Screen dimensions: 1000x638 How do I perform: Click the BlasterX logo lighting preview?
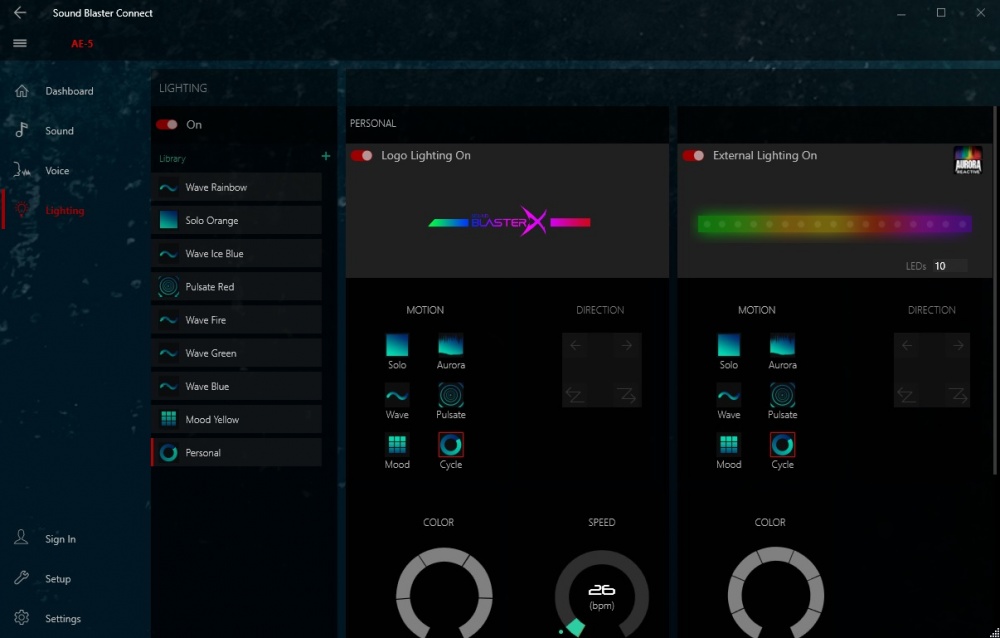pyautogui.click(x=510, y=221)
